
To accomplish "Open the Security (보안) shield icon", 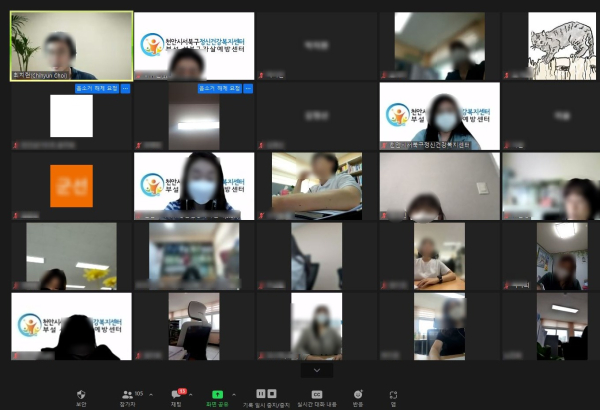I will [81, 394].
